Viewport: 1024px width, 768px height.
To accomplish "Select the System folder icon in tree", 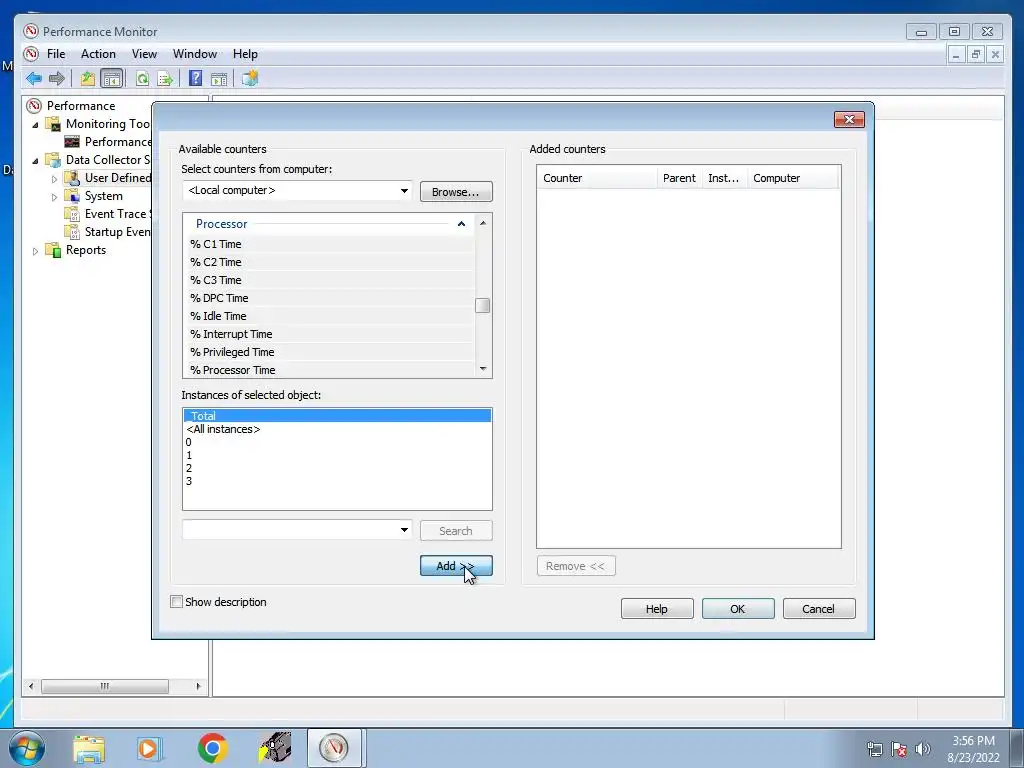I will (72, 196).
